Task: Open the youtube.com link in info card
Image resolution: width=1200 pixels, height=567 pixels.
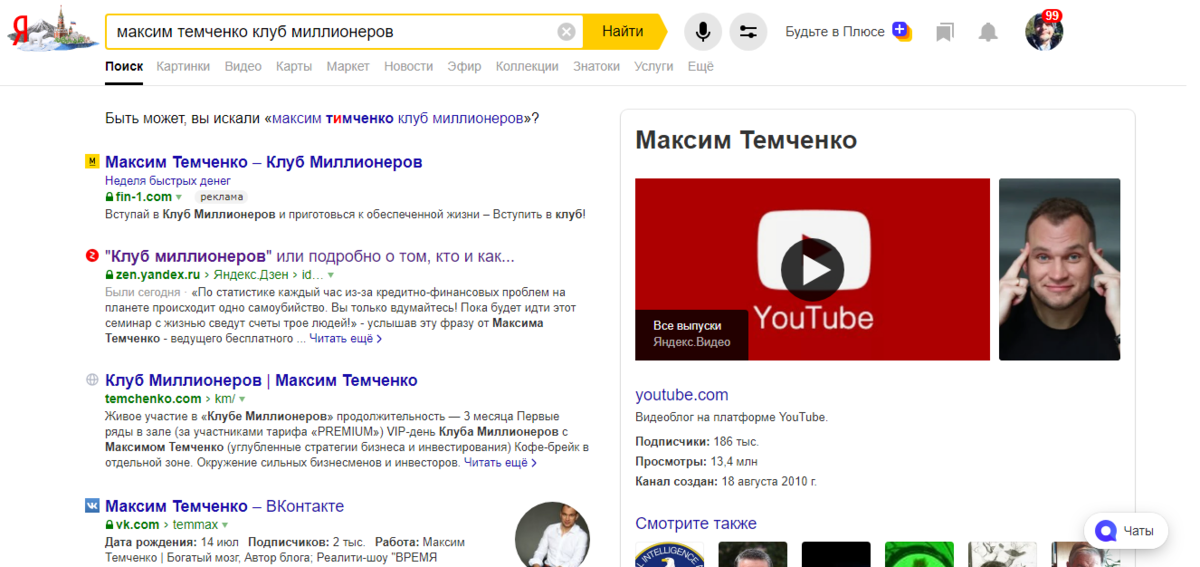Action: click(682, 395)
